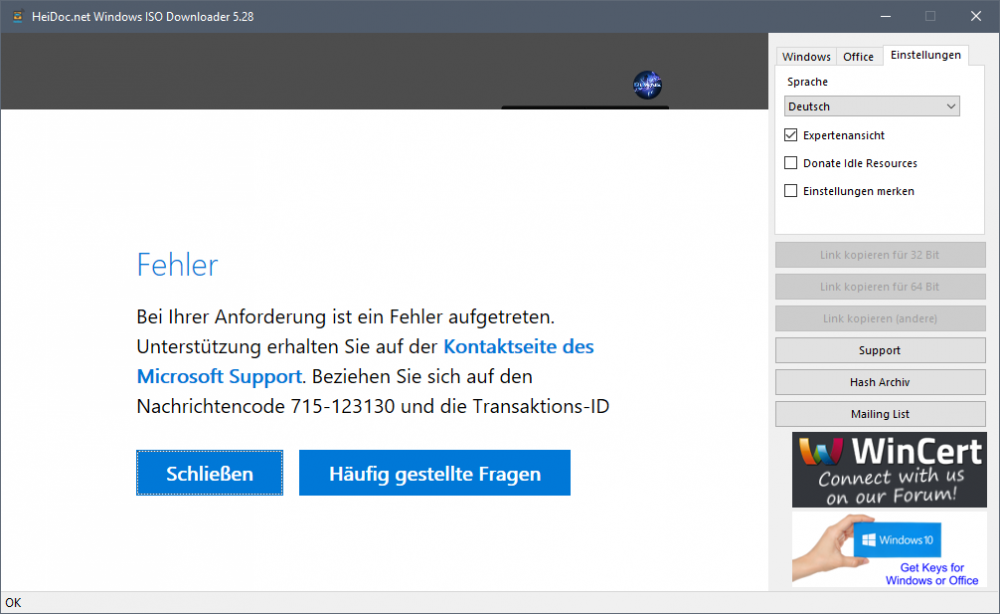Open the Support button
Viewport: 1000px width, 614px height.
click(x=880, y=351)
